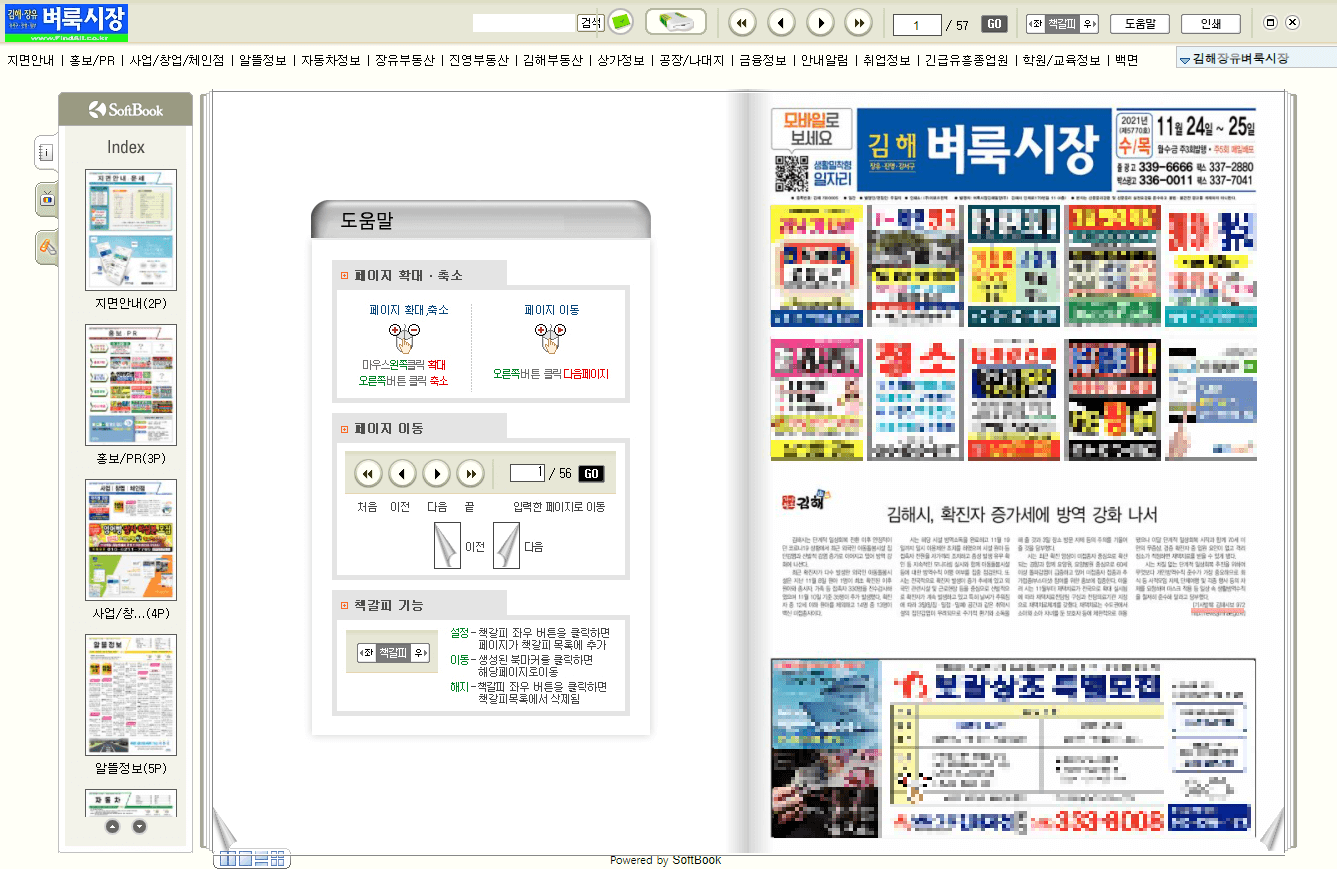Screen dimensions: 1337x869
Task: Open the paperclip icon tab in the sidebar
Action: coord(46,246)
